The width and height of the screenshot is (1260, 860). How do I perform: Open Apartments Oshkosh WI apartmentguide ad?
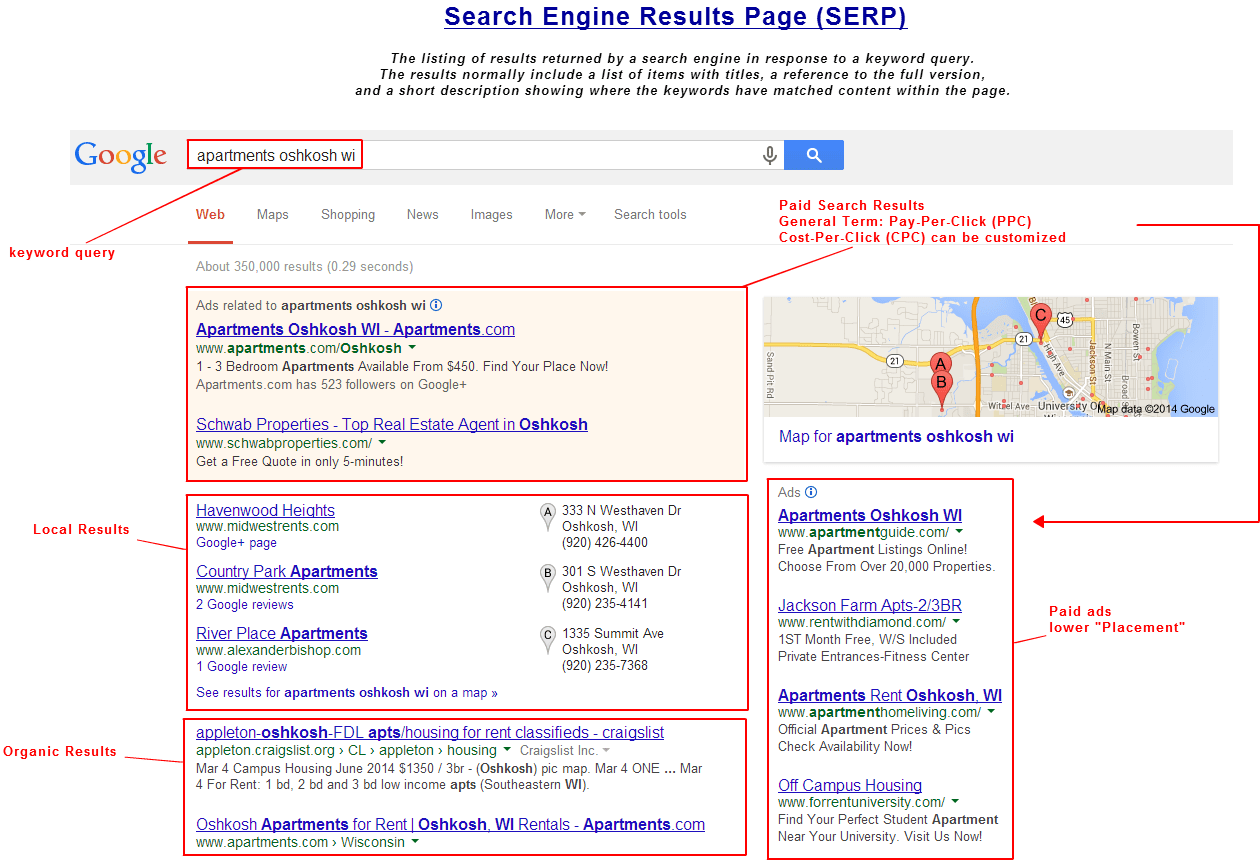pyautogui.click(x=870, y=515)
